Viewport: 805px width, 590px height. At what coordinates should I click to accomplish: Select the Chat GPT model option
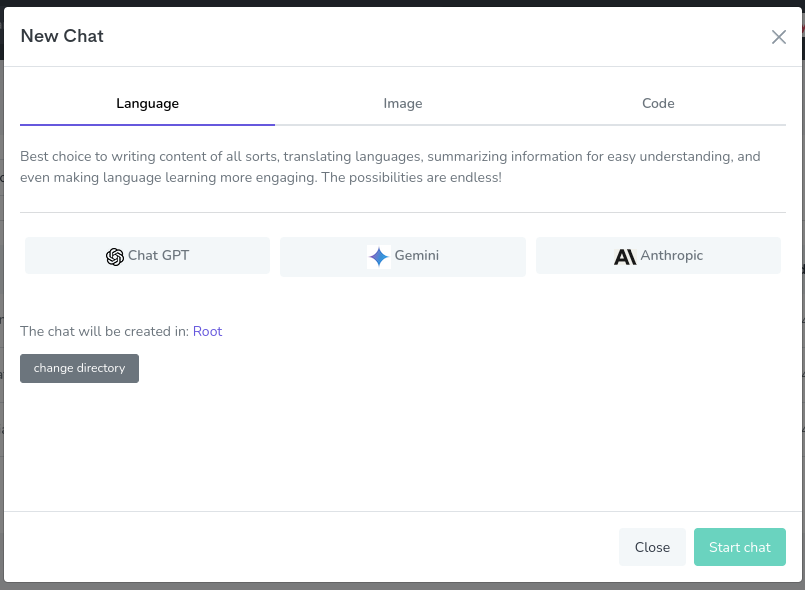[147, 256]
